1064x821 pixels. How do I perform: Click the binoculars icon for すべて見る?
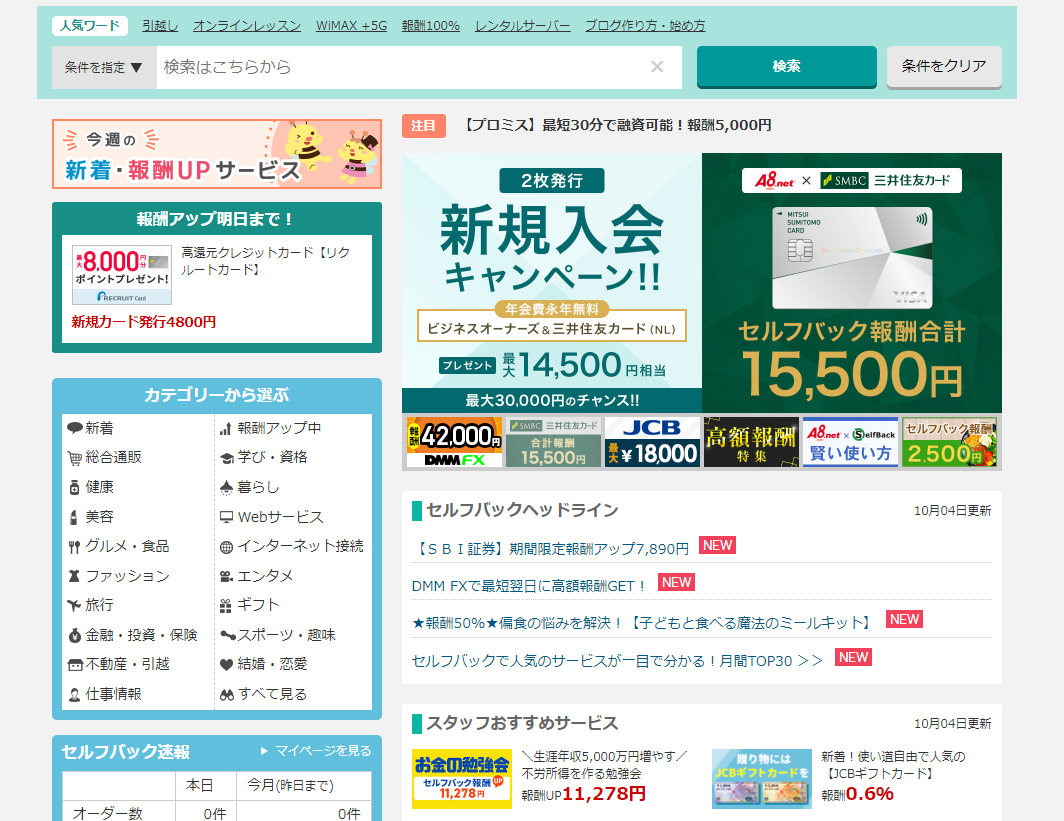coord(227,695)
